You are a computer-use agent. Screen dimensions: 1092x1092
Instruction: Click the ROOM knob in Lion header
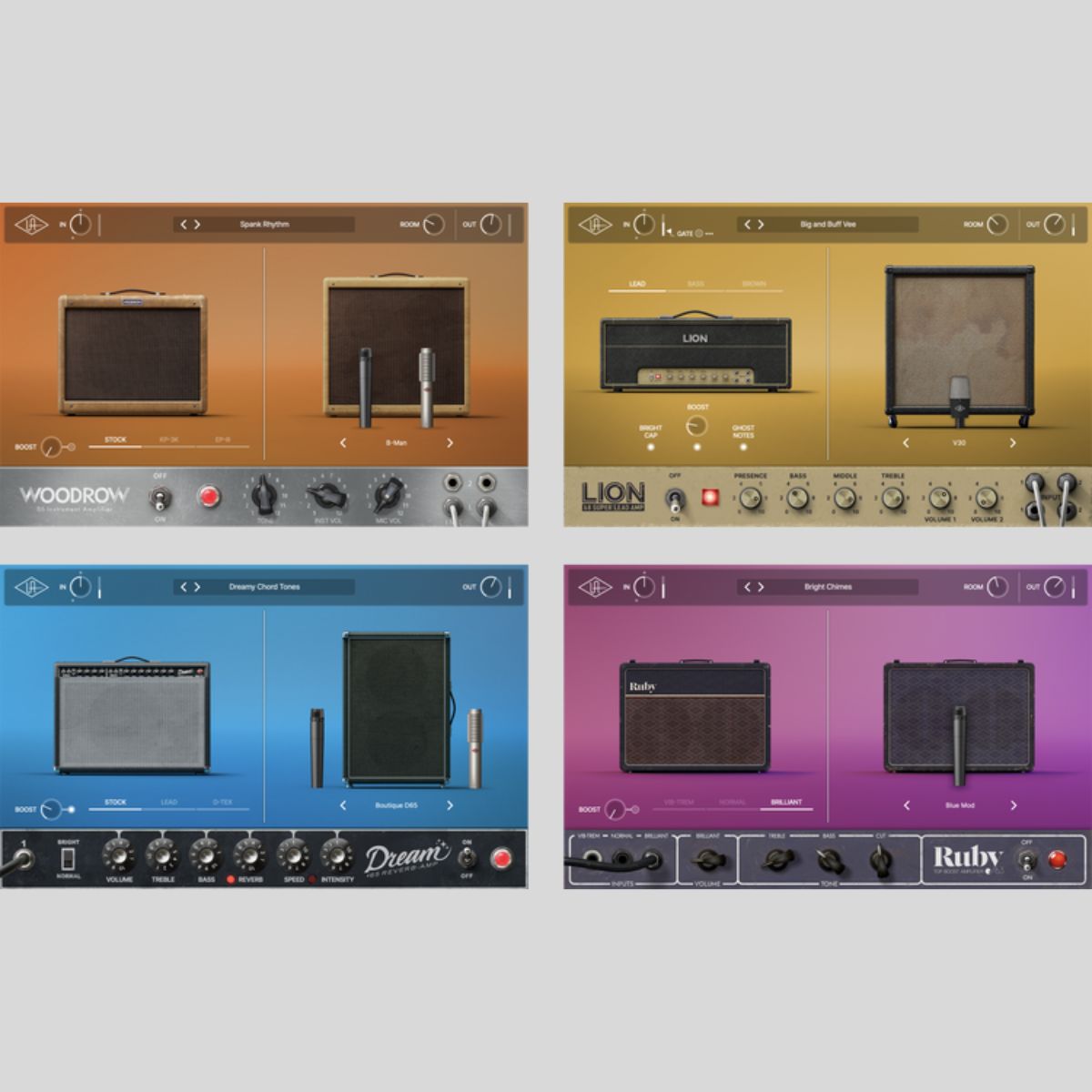click(x=998, y=224)
